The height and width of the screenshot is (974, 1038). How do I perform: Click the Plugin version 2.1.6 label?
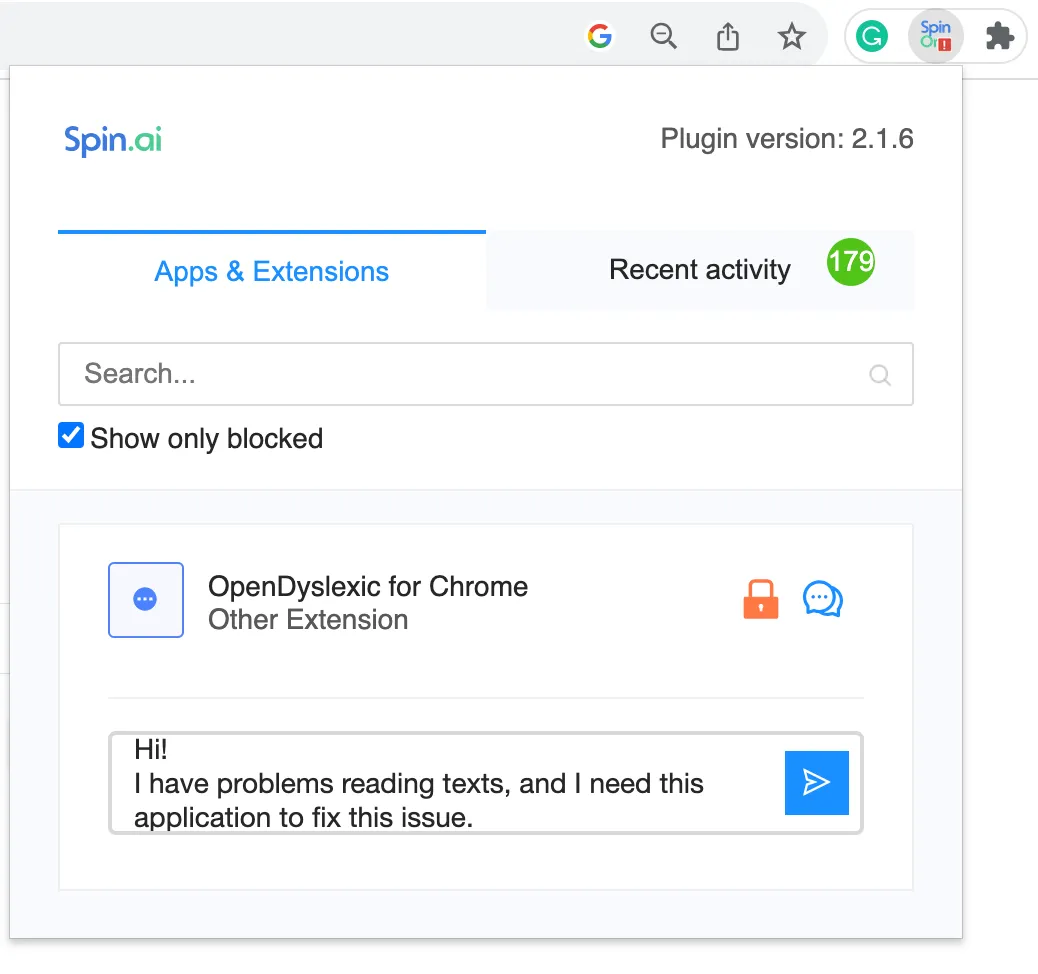(x=787, y=139)
